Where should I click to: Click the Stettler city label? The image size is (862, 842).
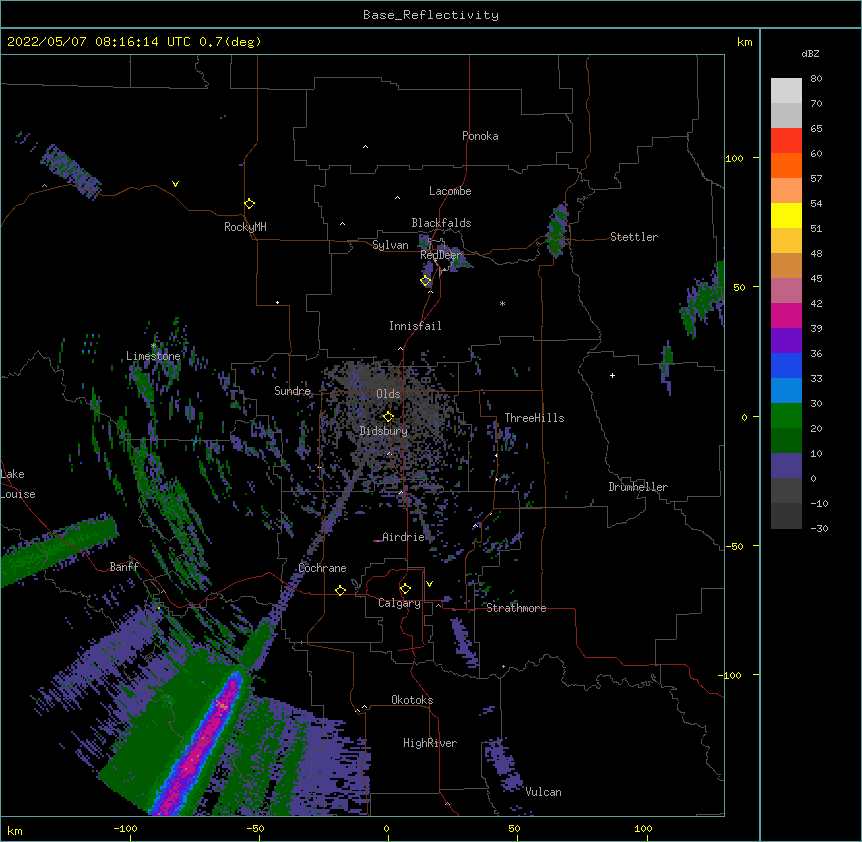pyautogui.click(x=634, y=237)
